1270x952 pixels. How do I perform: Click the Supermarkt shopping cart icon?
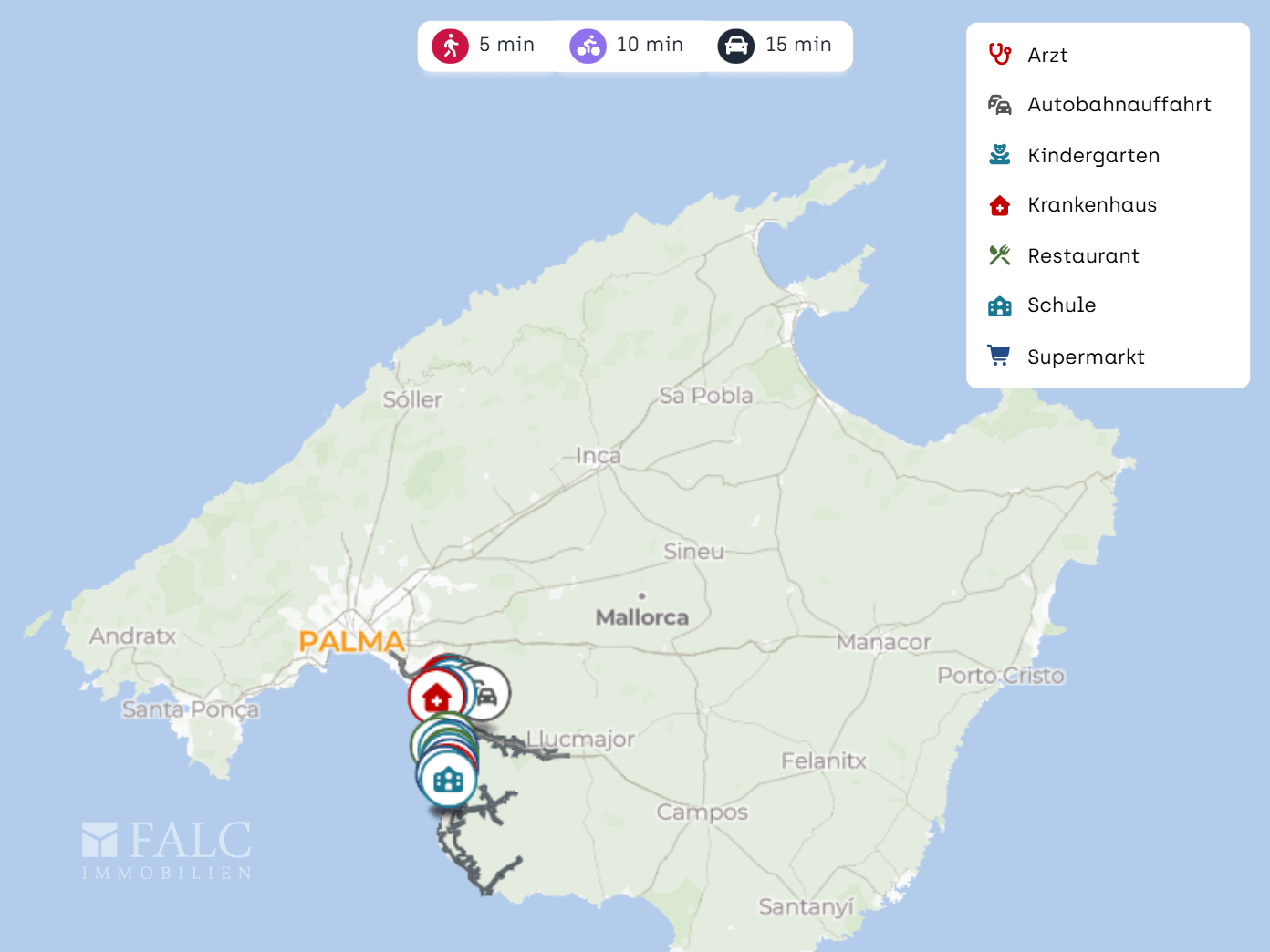(x=1000, y=356)
